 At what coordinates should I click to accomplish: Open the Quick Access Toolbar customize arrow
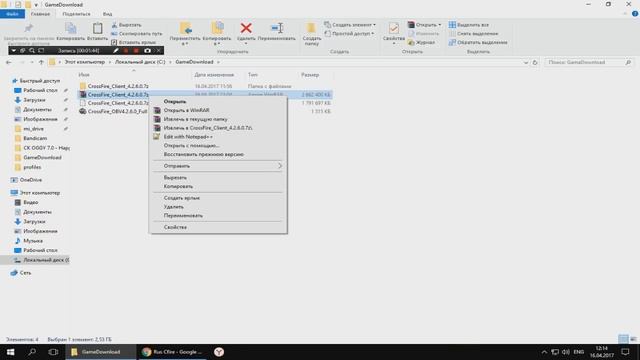36,5
